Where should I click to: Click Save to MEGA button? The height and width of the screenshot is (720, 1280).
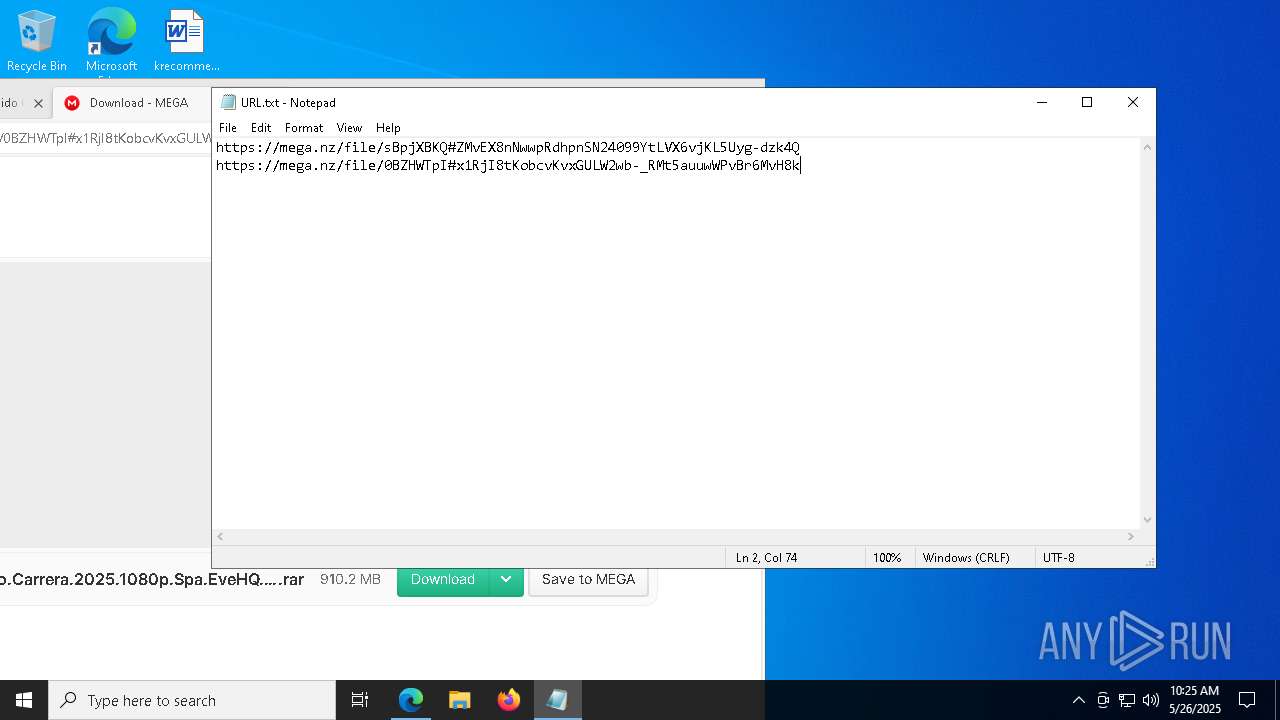point(588,579)
